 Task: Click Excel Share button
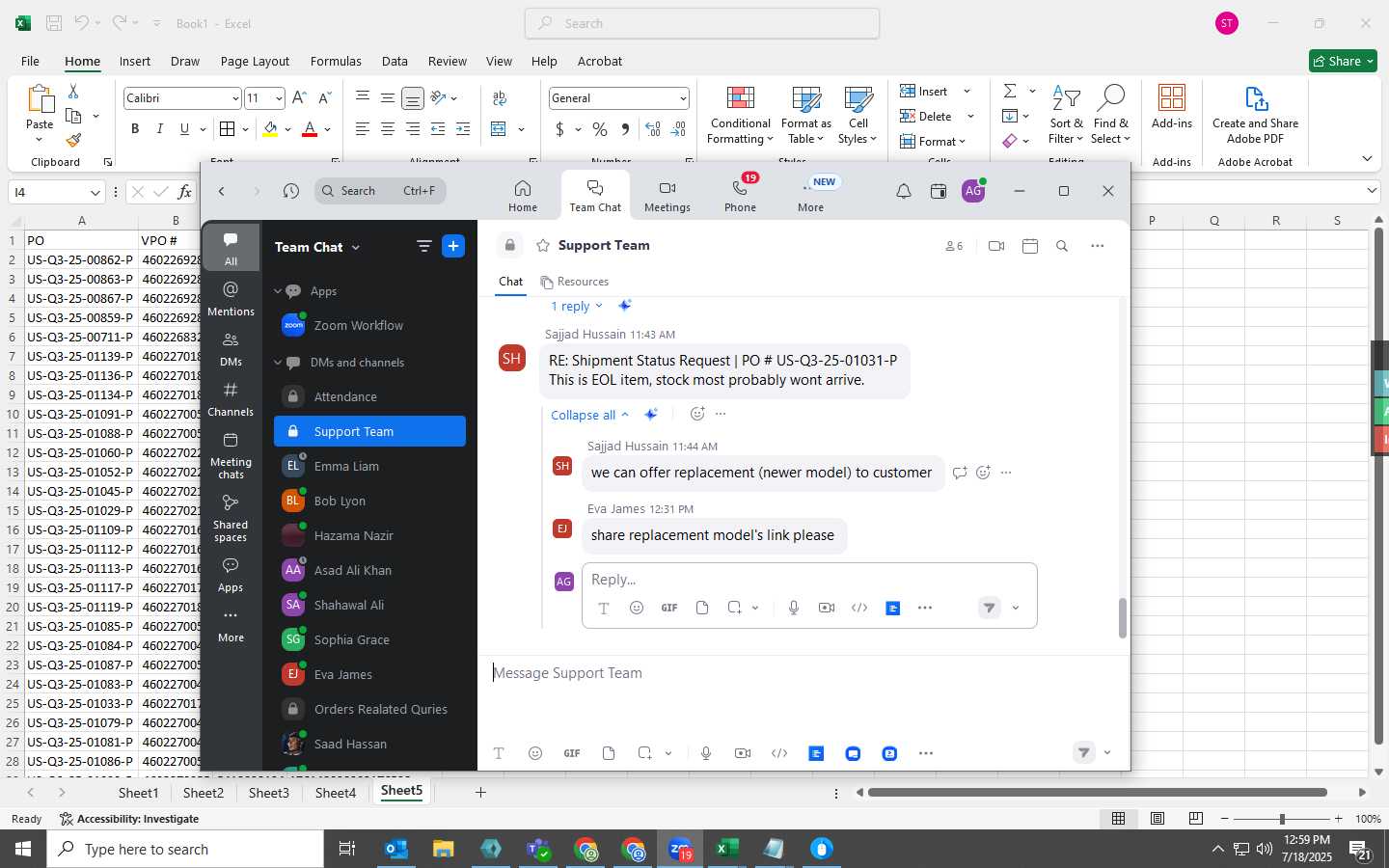click(1343, 61)
